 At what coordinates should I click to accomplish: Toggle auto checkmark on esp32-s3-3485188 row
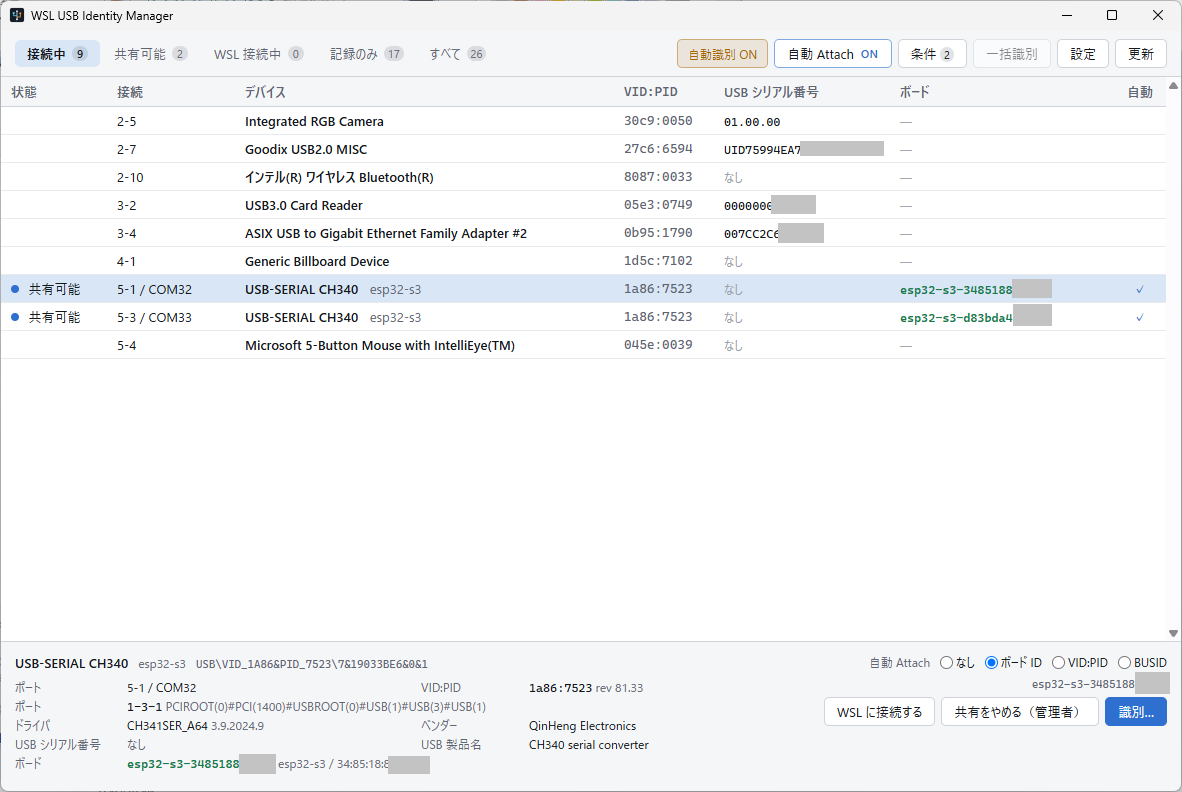1140,289
